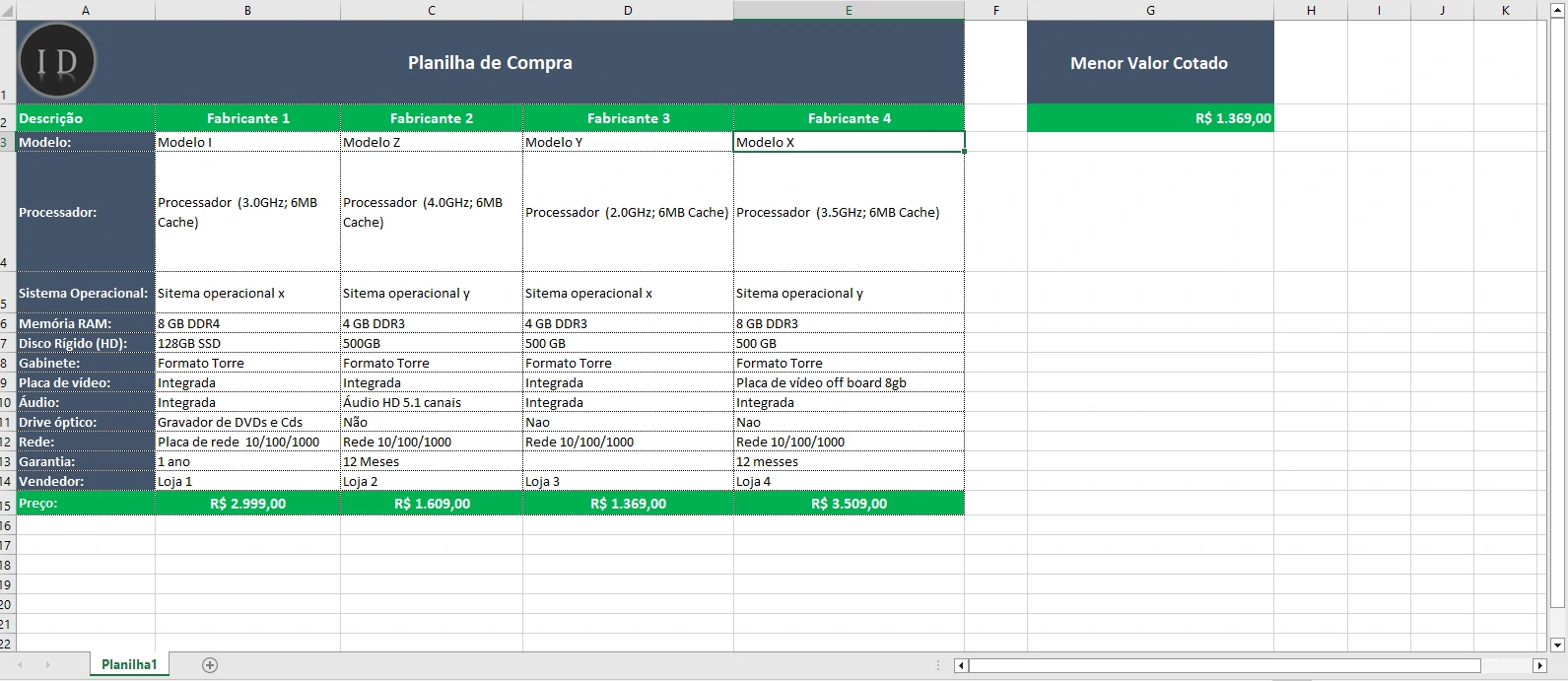
Task: Select column E header
Action: coord(849,10)
